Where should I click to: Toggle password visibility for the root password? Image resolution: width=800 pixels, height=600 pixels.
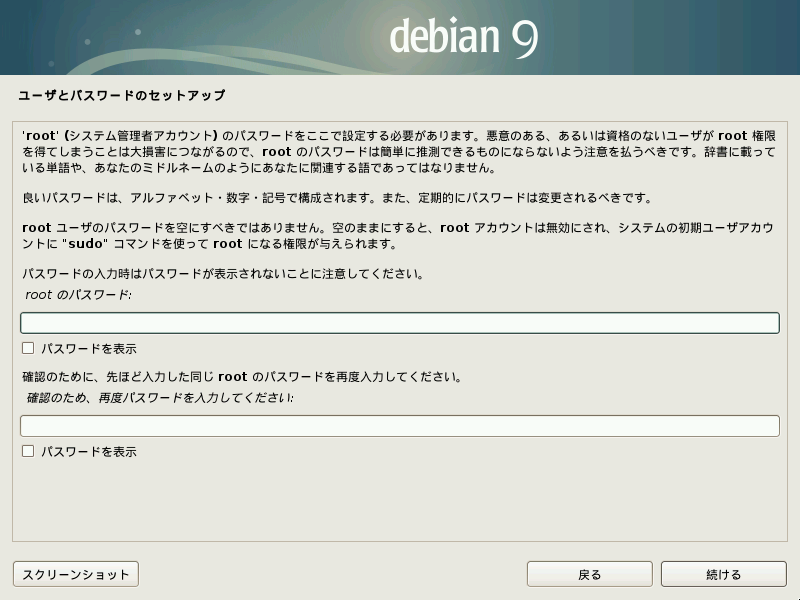coord(28,349)
